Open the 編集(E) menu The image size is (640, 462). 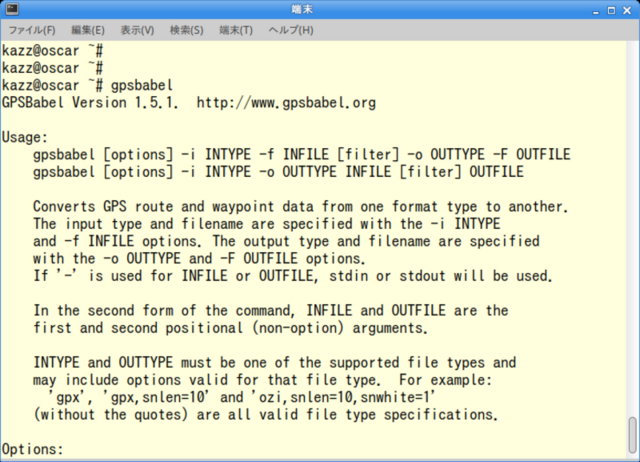tap(88, 30)
